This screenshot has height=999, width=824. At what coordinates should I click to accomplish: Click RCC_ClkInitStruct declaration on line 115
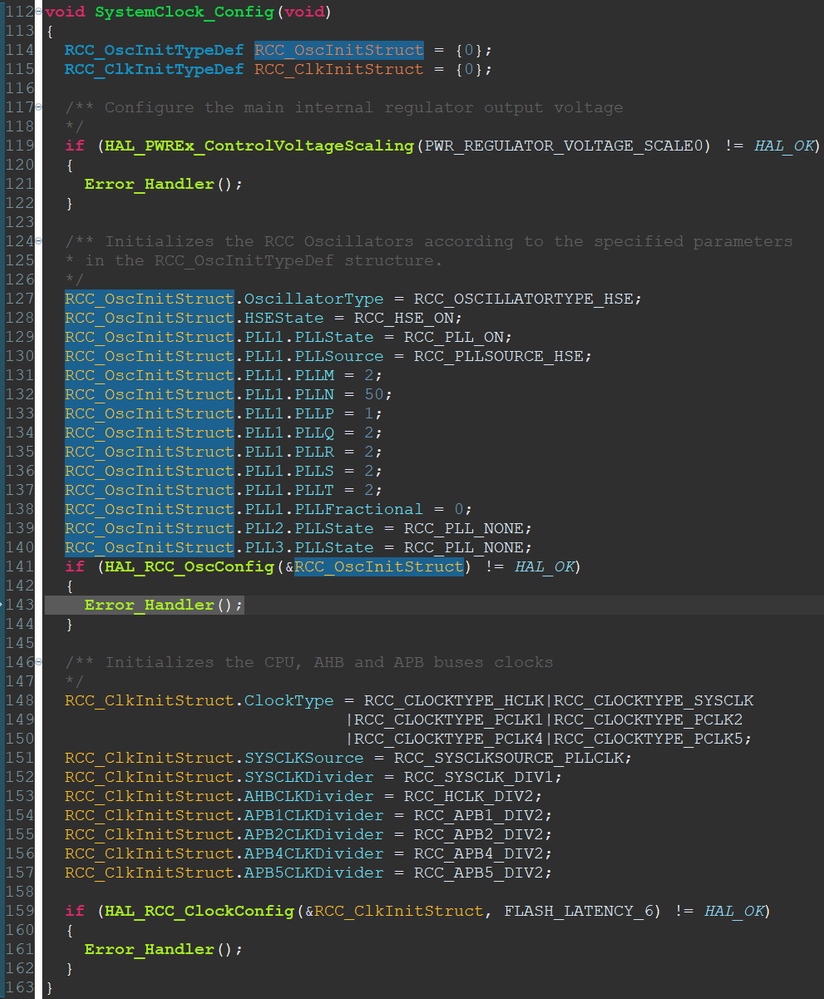click(339, 69)
